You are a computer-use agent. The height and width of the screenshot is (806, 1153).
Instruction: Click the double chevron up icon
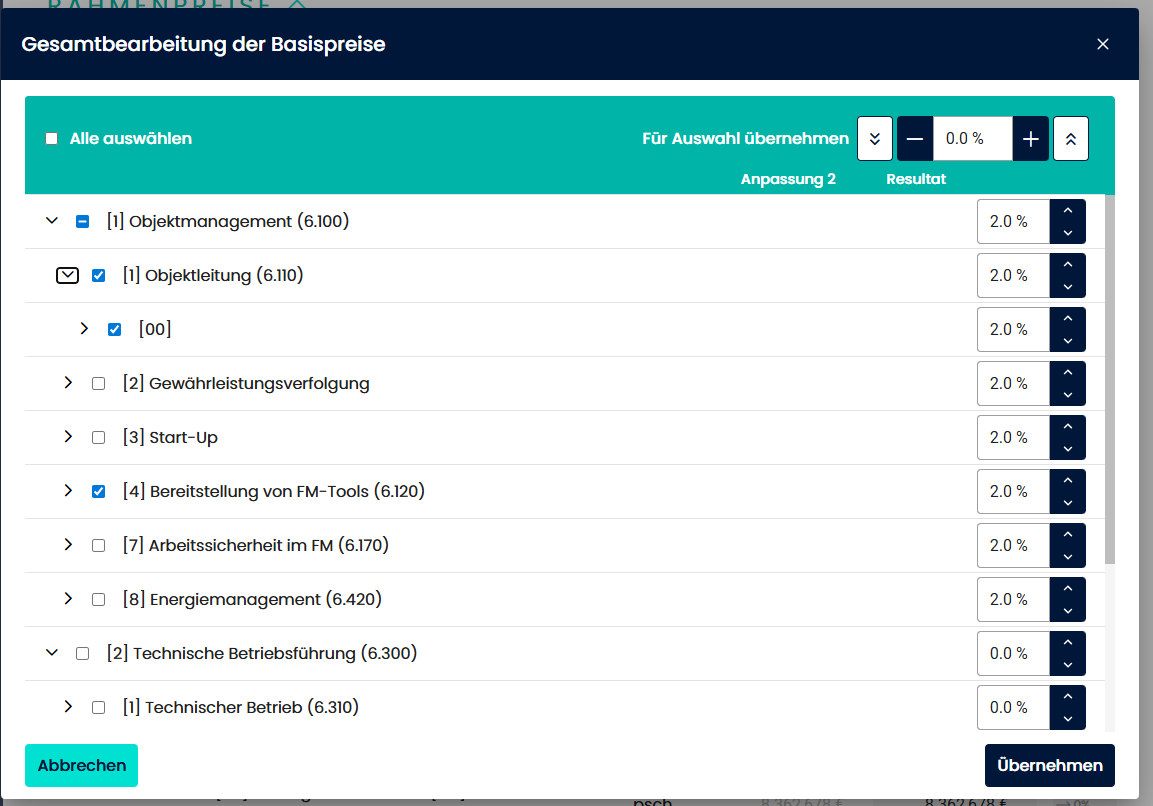pos(1070,139)
